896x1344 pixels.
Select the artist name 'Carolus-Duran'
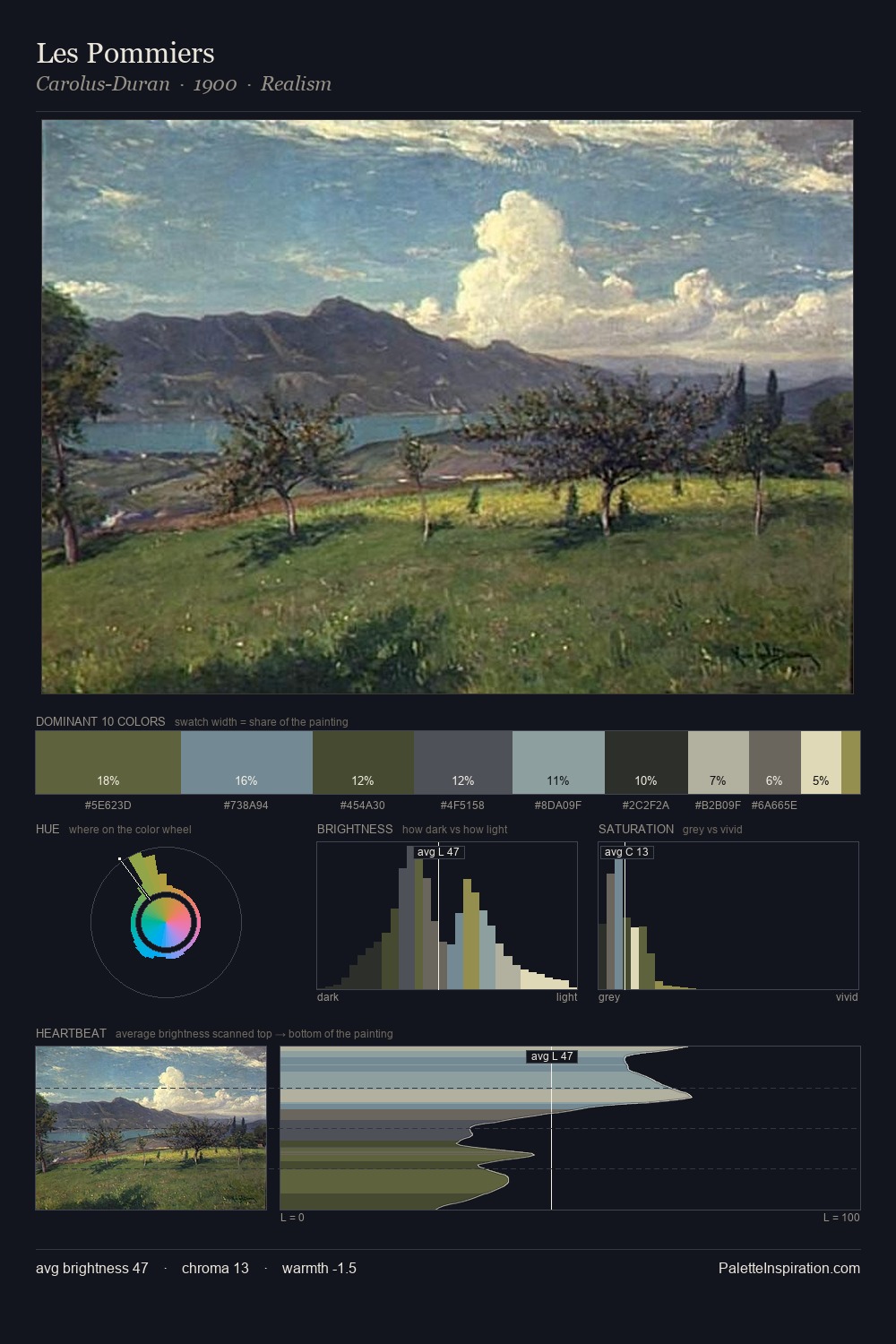pyautogui.click(x=102, y=84)
